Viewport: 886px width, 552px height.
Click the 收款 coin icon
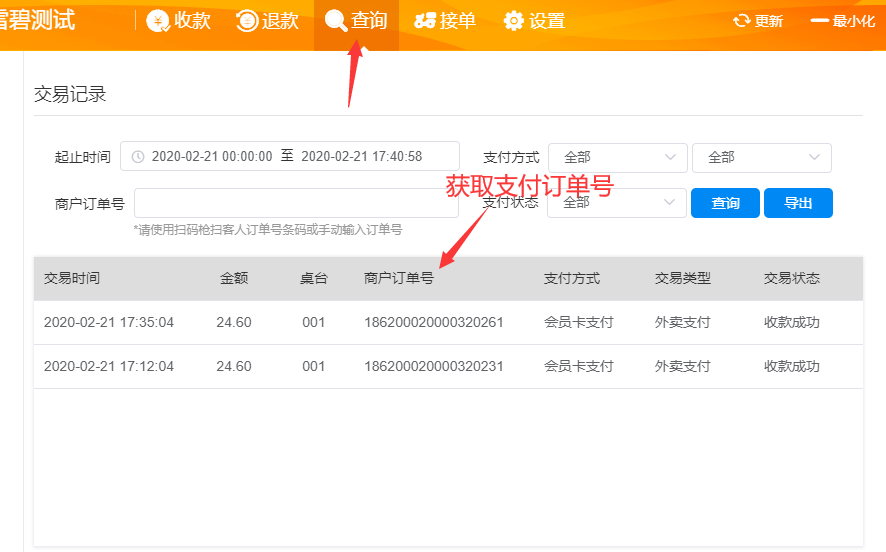[x=158, y=21]
